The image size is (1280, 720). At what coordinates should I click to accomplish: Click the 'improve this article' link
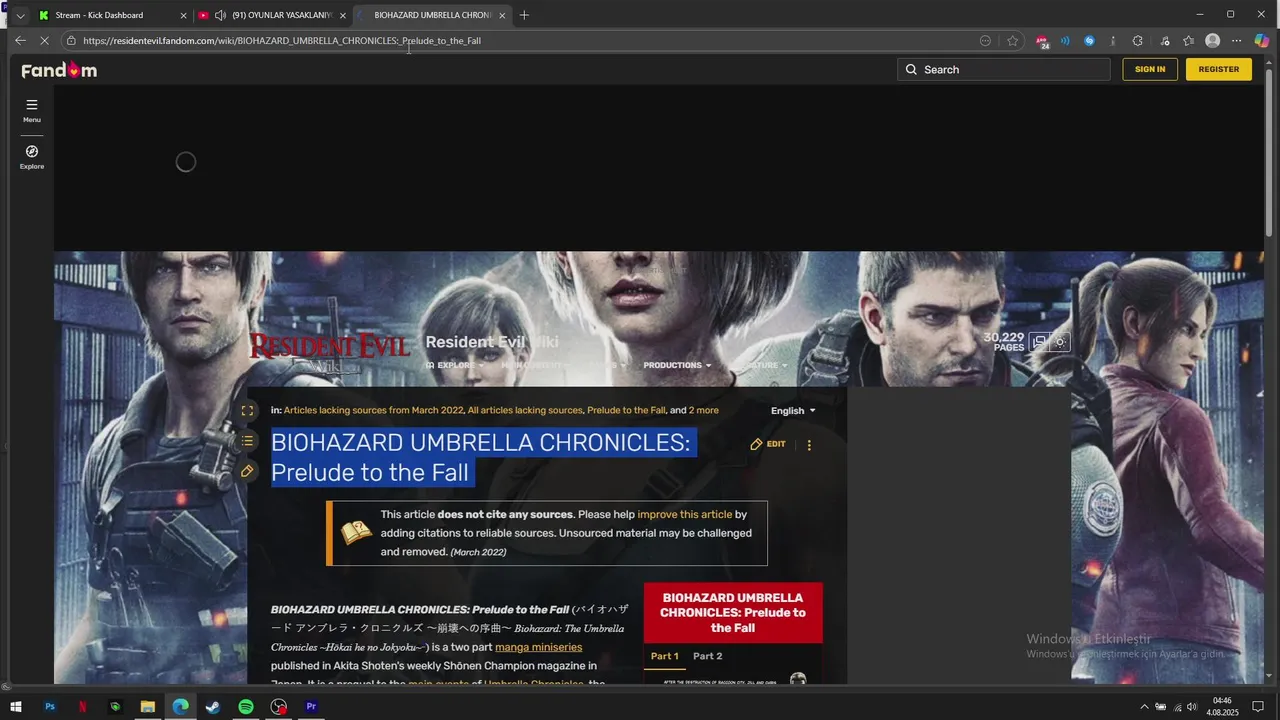coord(685,515)
